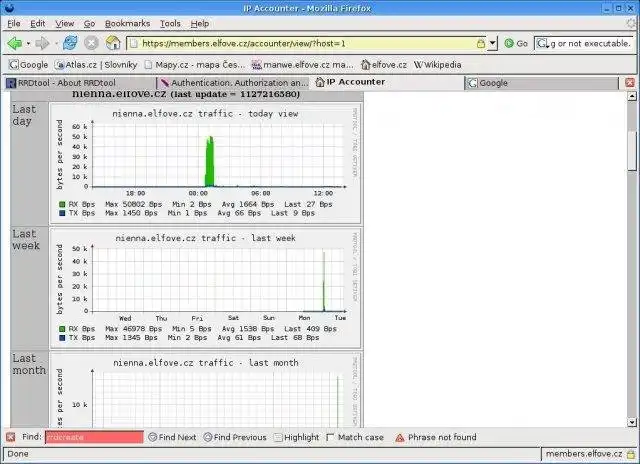Viewport: 640px width, 464px height.
Task: Click Find Next
Action: [x=172, y=437]
